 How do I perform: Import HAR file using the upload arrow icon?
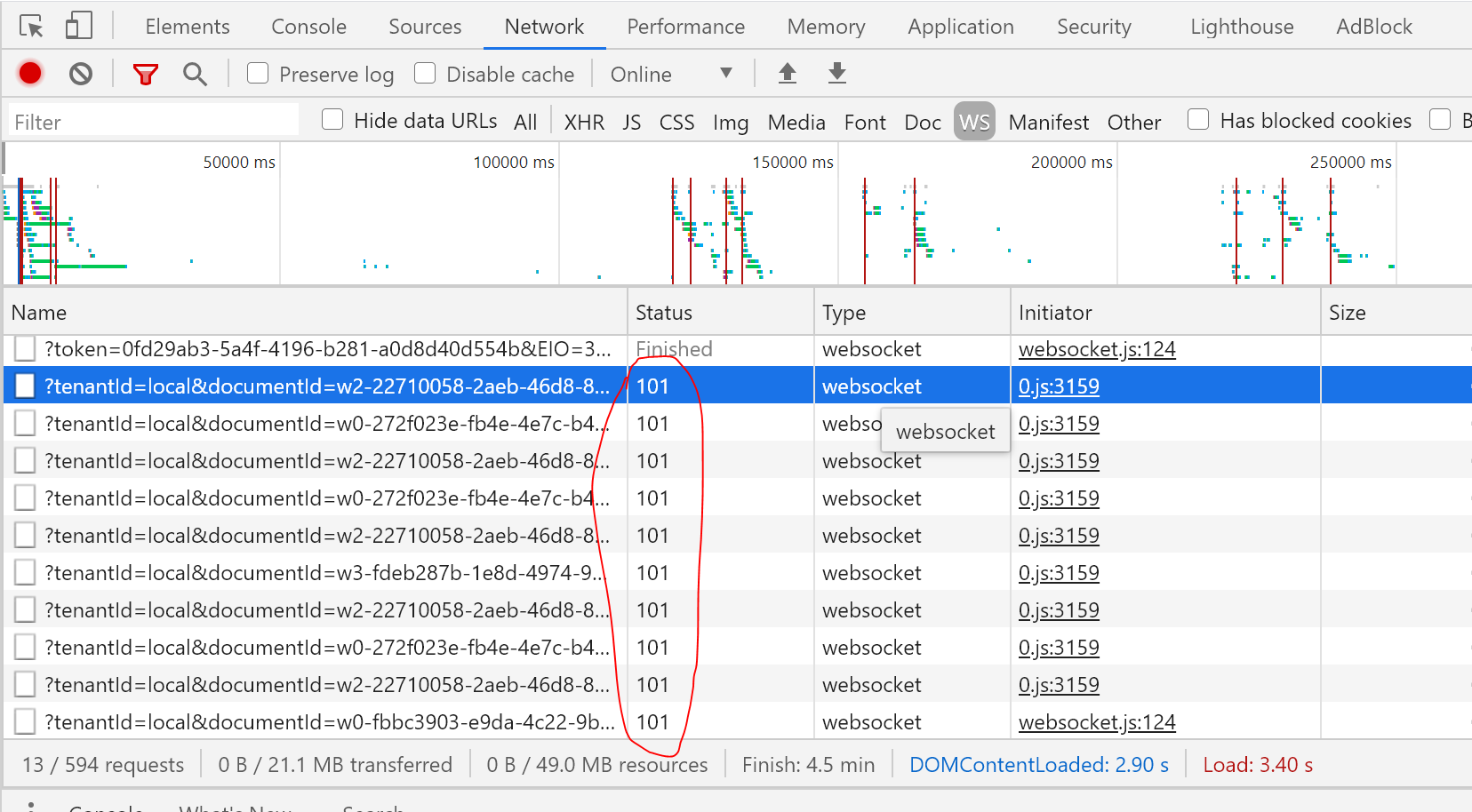pos(787,74)
